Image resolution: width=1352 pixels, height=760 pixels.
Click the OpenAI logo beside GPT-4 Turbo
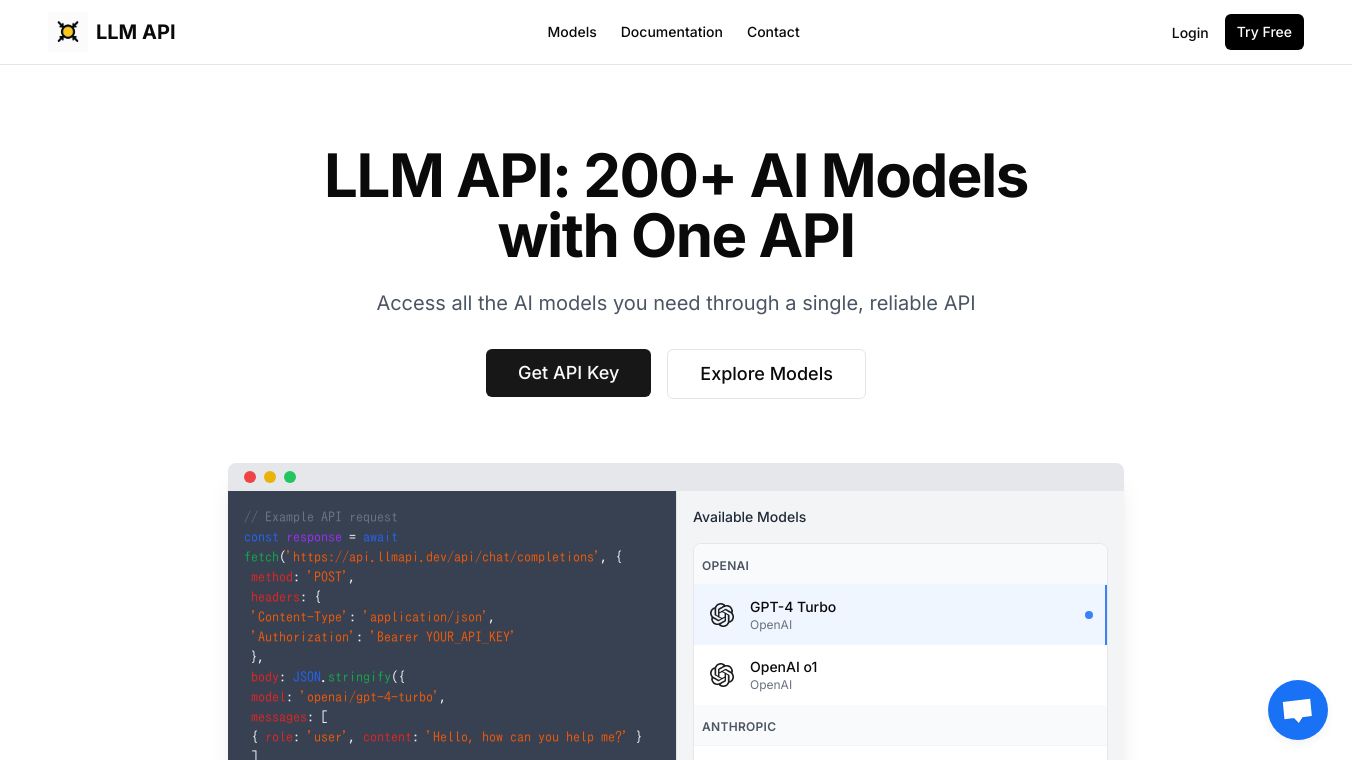[x=722, y=615]
